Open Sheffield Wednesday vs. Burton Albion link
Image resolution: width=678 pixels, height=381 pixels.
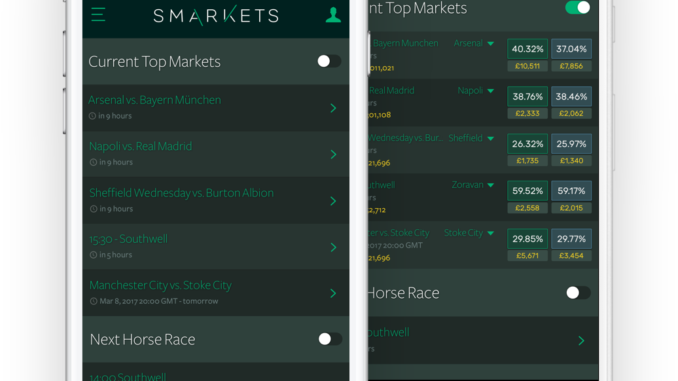click(181, 193)
